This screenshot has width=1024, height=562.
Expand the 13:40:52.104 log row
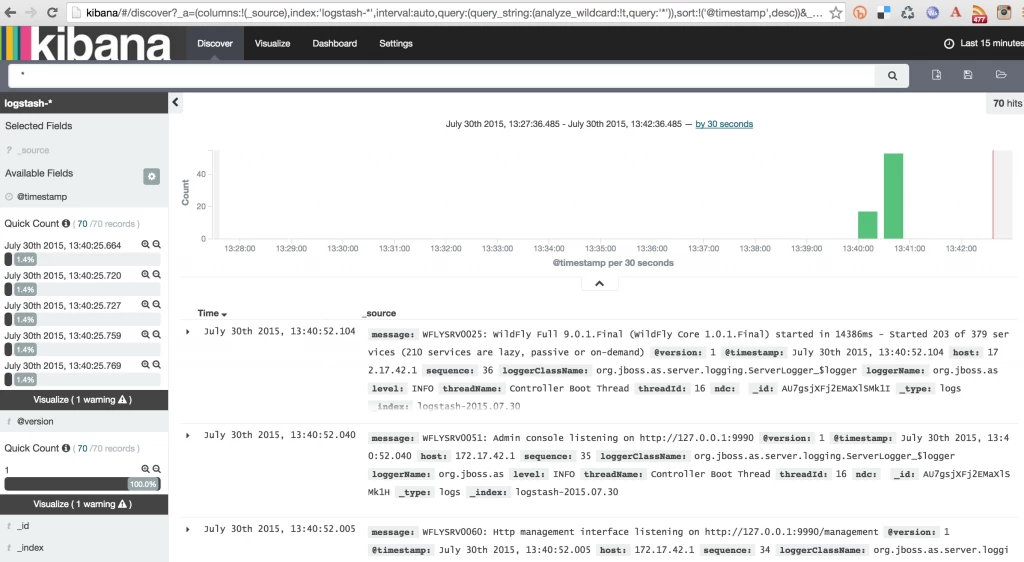[187, 332]
